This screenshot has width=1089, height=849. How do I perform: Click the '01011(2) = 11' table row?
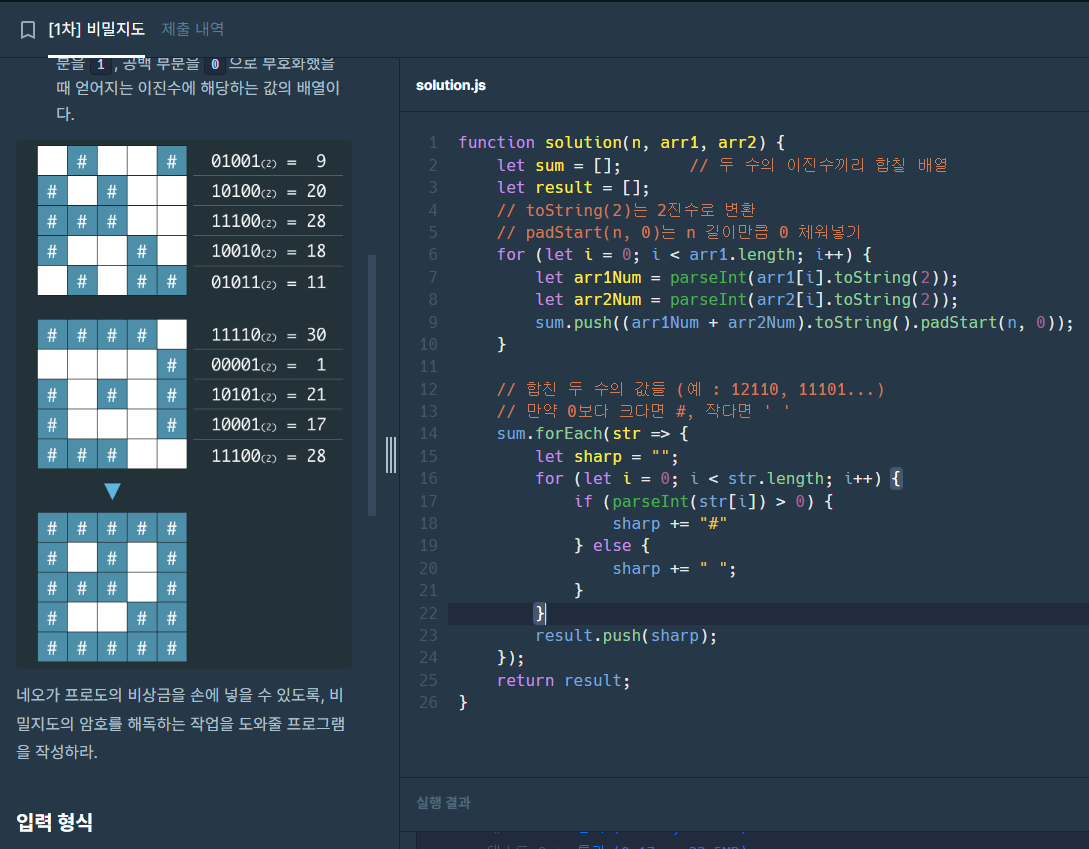[268, 282]
